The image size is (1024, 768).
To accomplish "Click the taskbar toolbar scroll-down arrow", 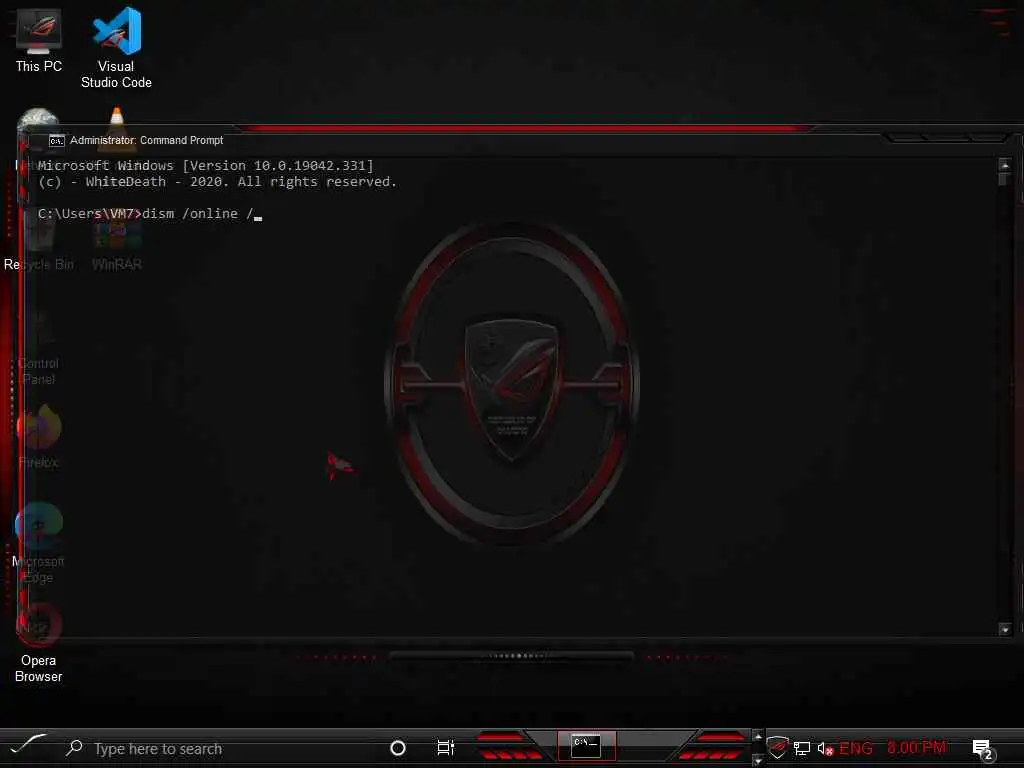I will (x=758, y=760).
